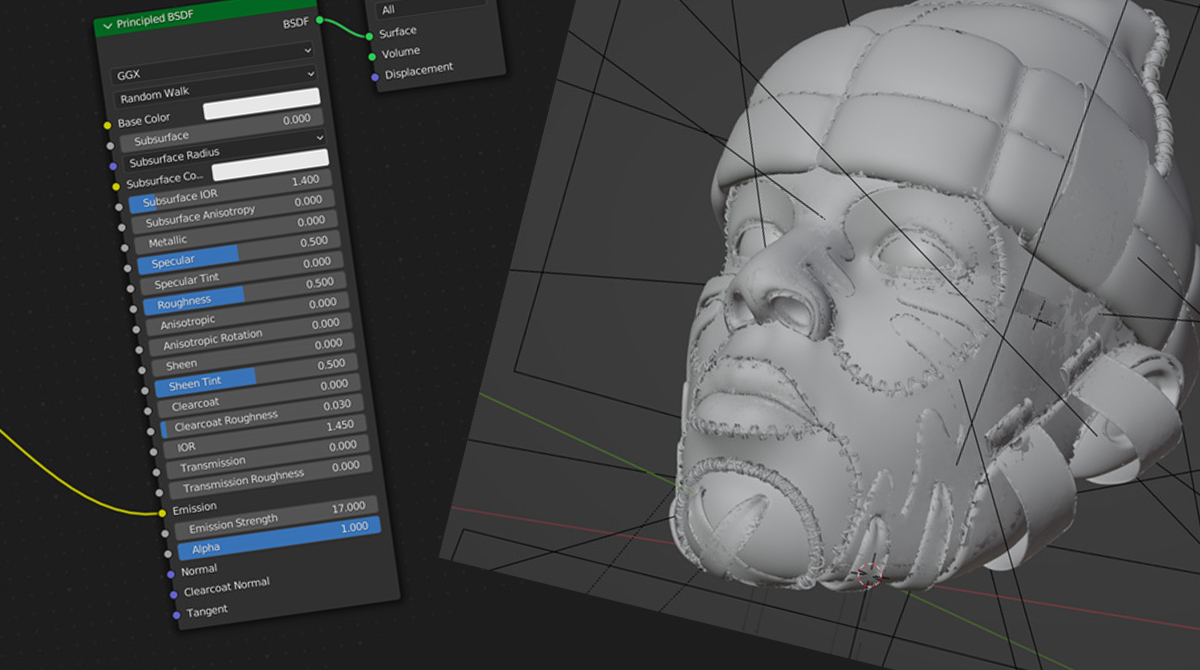Click the 3D cursor in the viewport
The width and height of the screenshot is (1200, 670).
869,576
